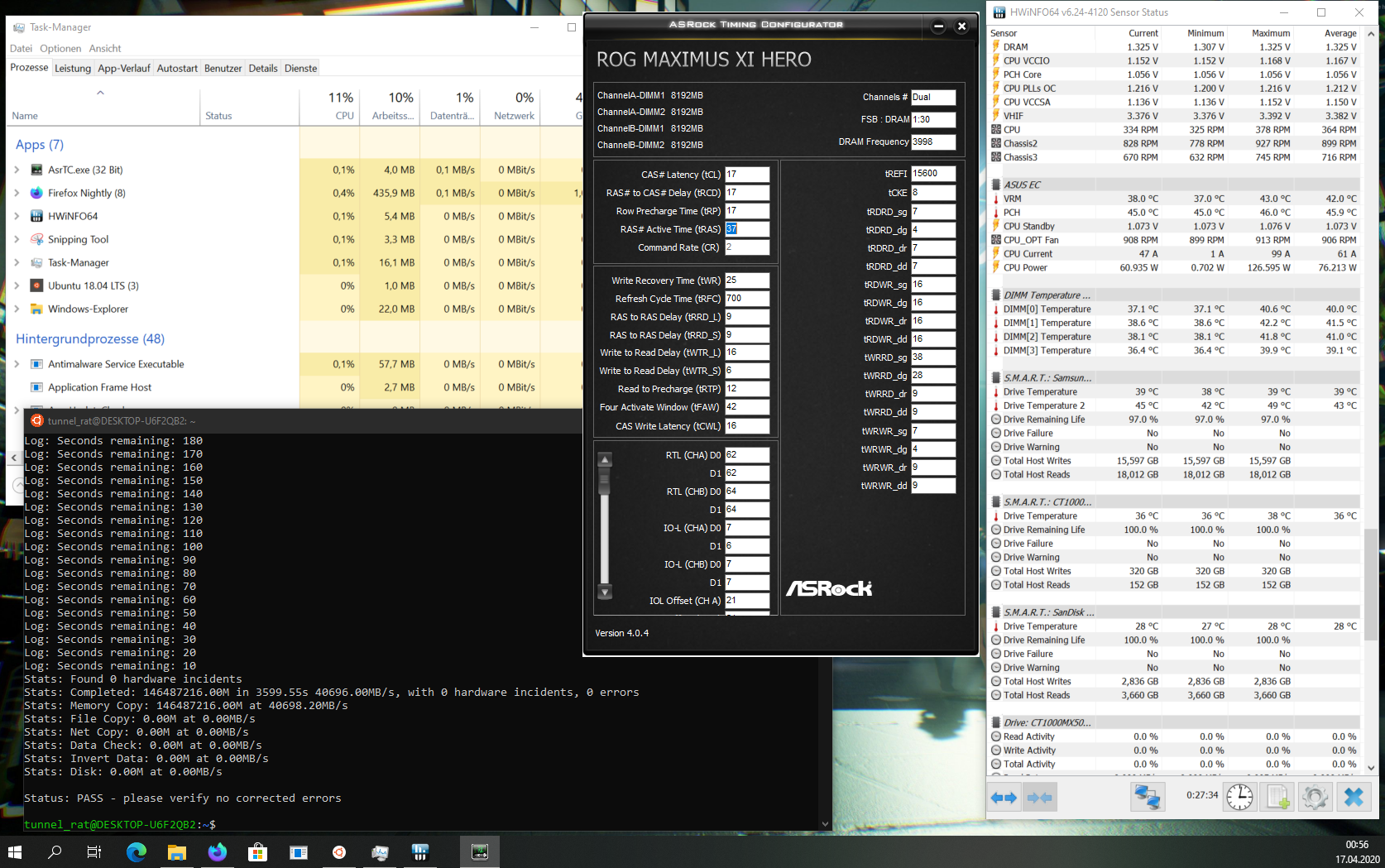Switch to the Ubuntu terminal taskbar icon
The image size is (1385, 868).
(x=339, y=851)
